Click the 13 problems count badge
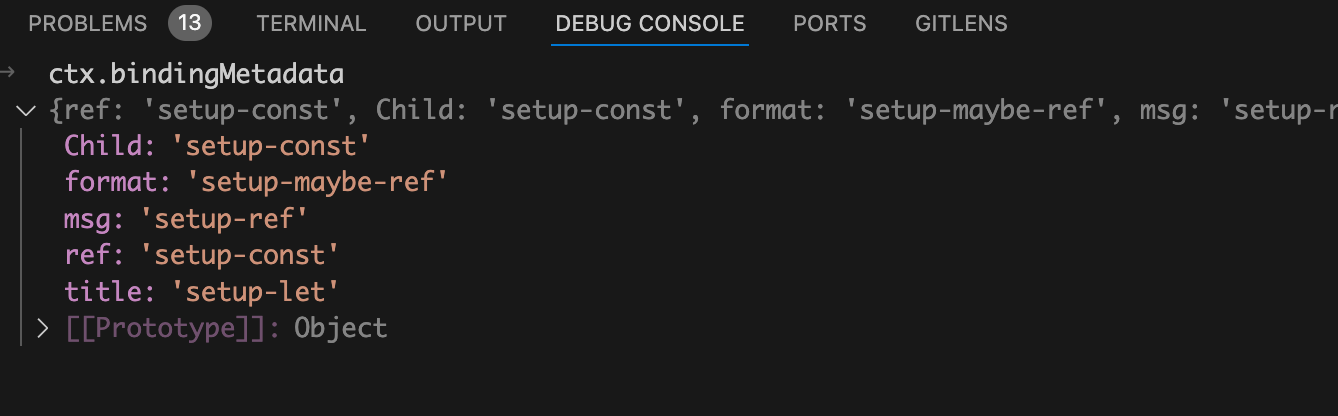The height and width of the screenshot is (416, 1338). coord(189,23)
